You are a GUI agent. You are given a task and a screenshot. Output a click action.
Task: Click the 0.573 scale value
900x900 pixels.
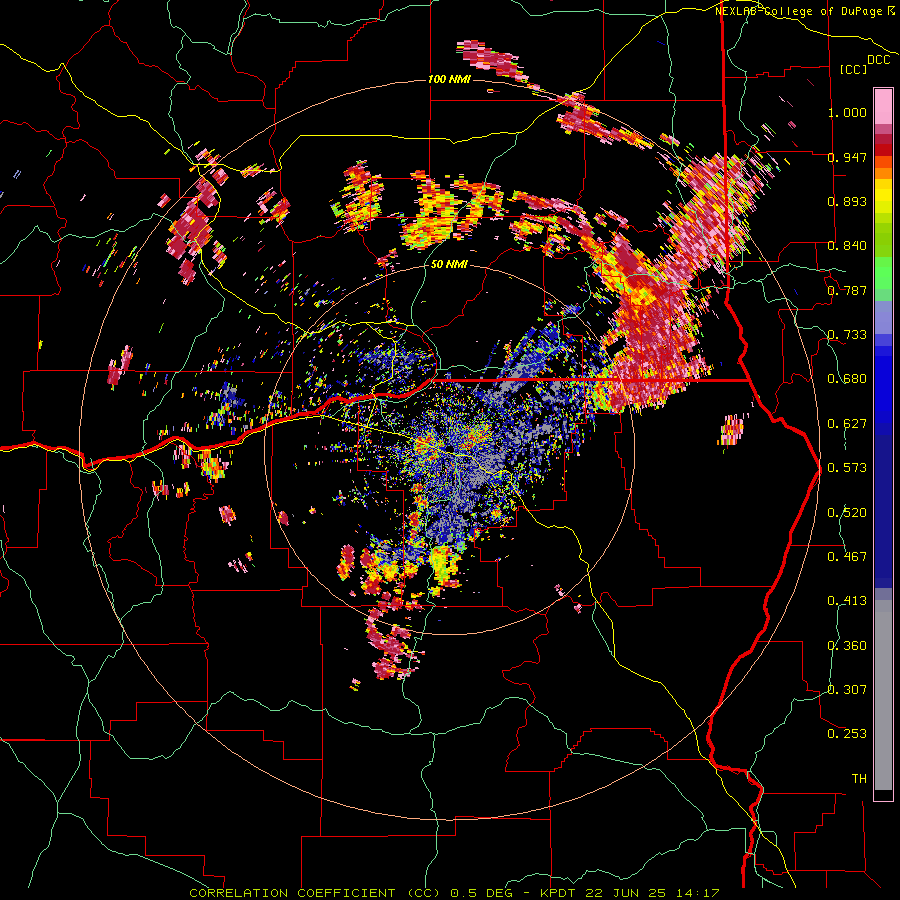(847, 468)
